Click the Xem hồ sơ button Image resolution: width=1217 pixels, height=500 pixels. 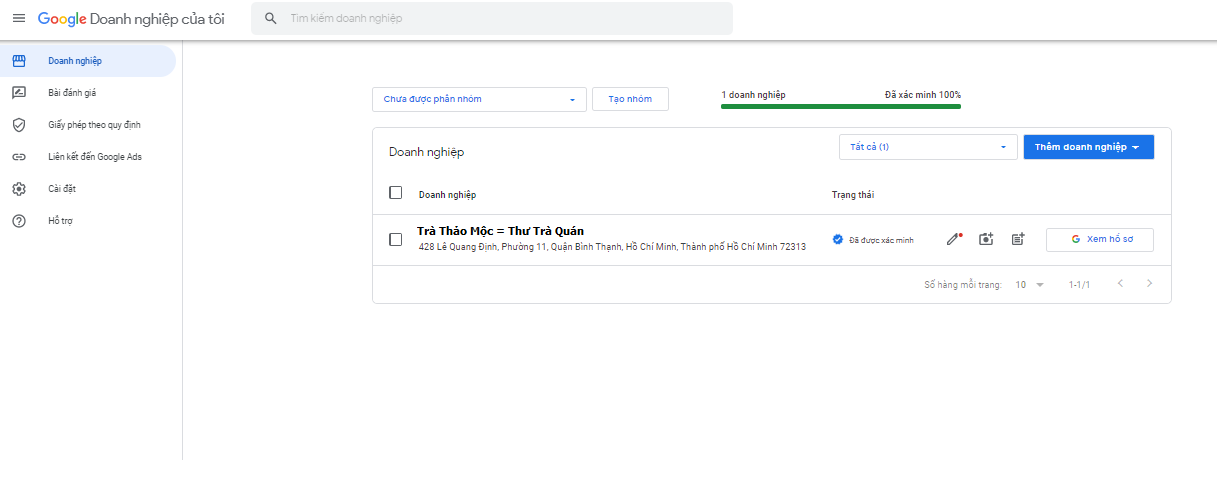[1100, 239]
